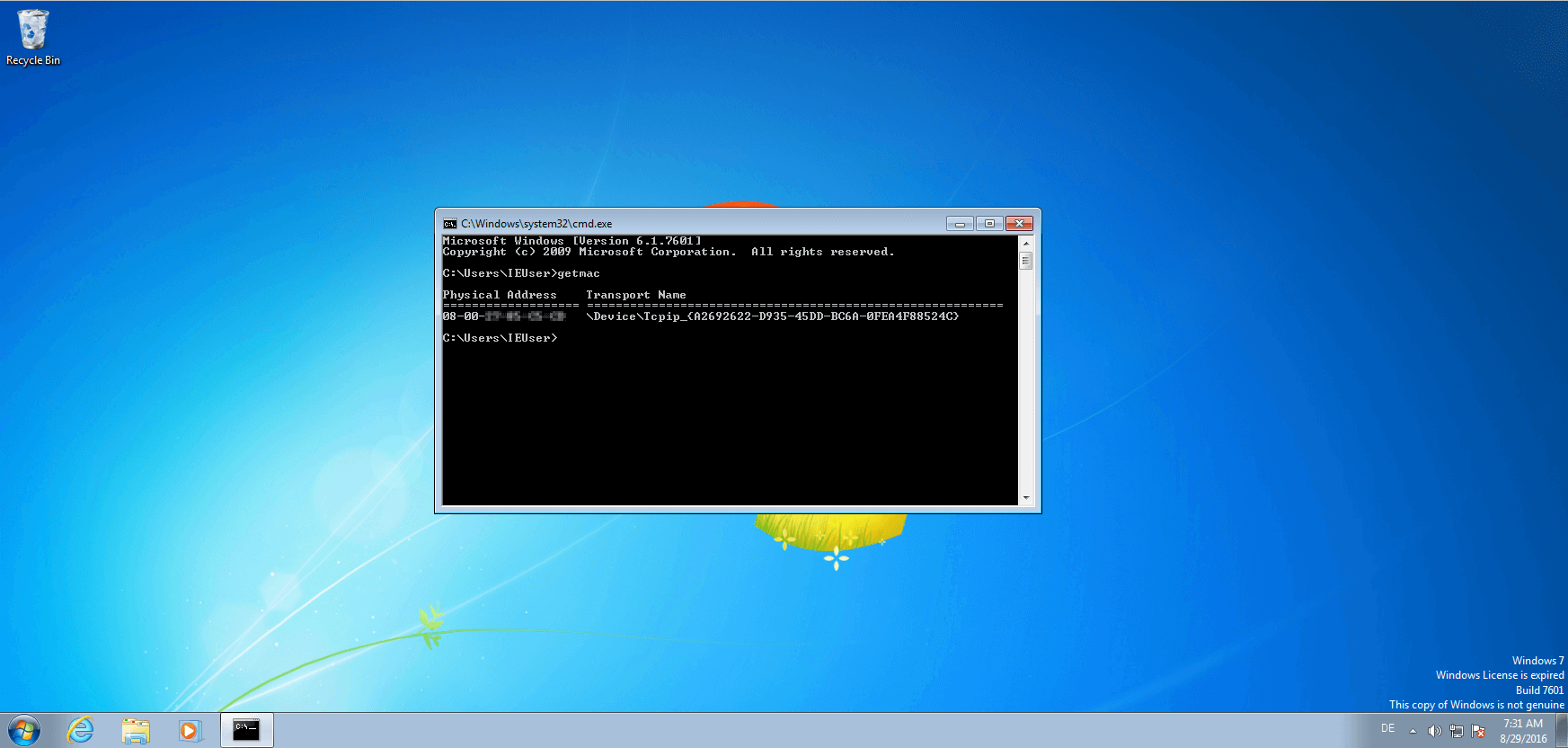The height and width of the screenshot is (748, 1568).
Task: Click the 'Physical Address' column header
Action: (x=500, y=295)
